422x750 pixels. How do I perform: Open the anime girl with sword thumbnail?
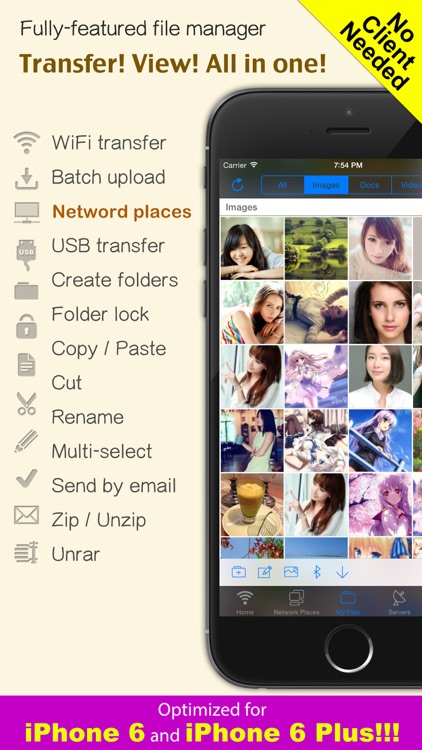pos(380,441)
